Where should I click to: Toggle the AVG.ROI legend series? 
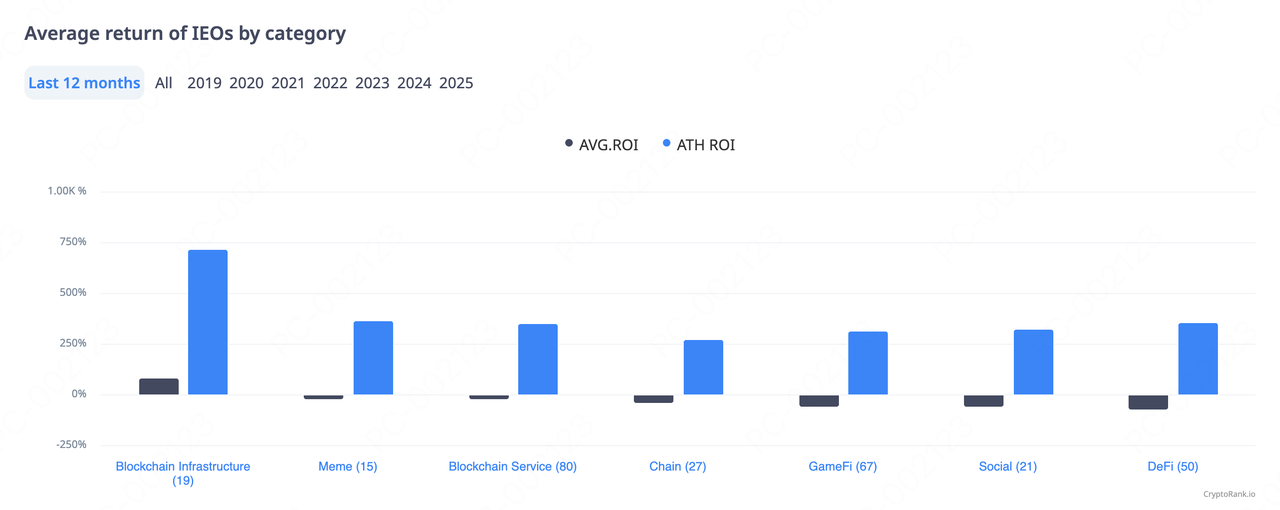pyautogui.click(x=601, y=145)
